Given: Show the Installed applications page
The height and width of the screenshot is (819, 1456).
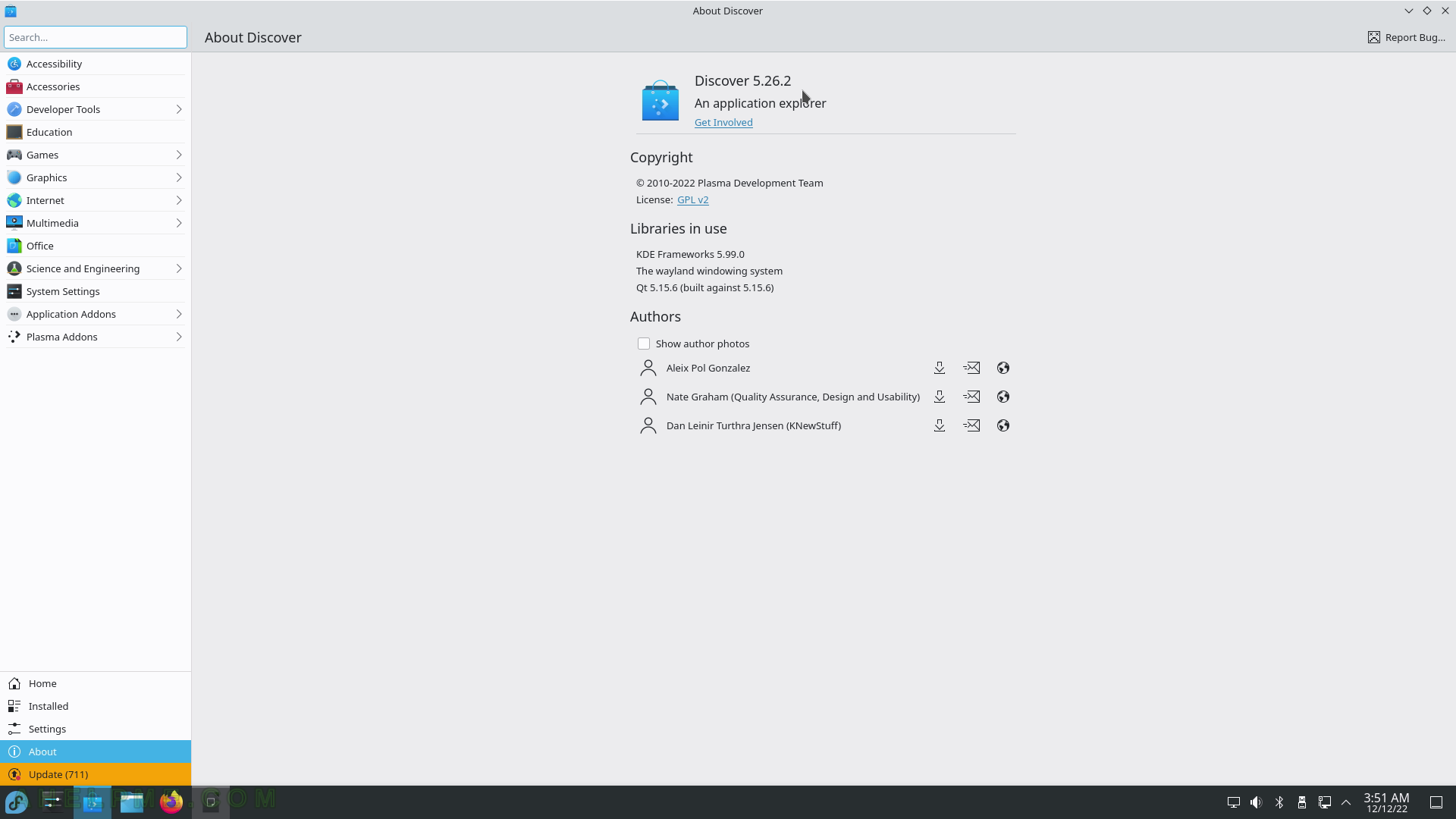Looking at the screenshot, I should (x=96, y=706).
